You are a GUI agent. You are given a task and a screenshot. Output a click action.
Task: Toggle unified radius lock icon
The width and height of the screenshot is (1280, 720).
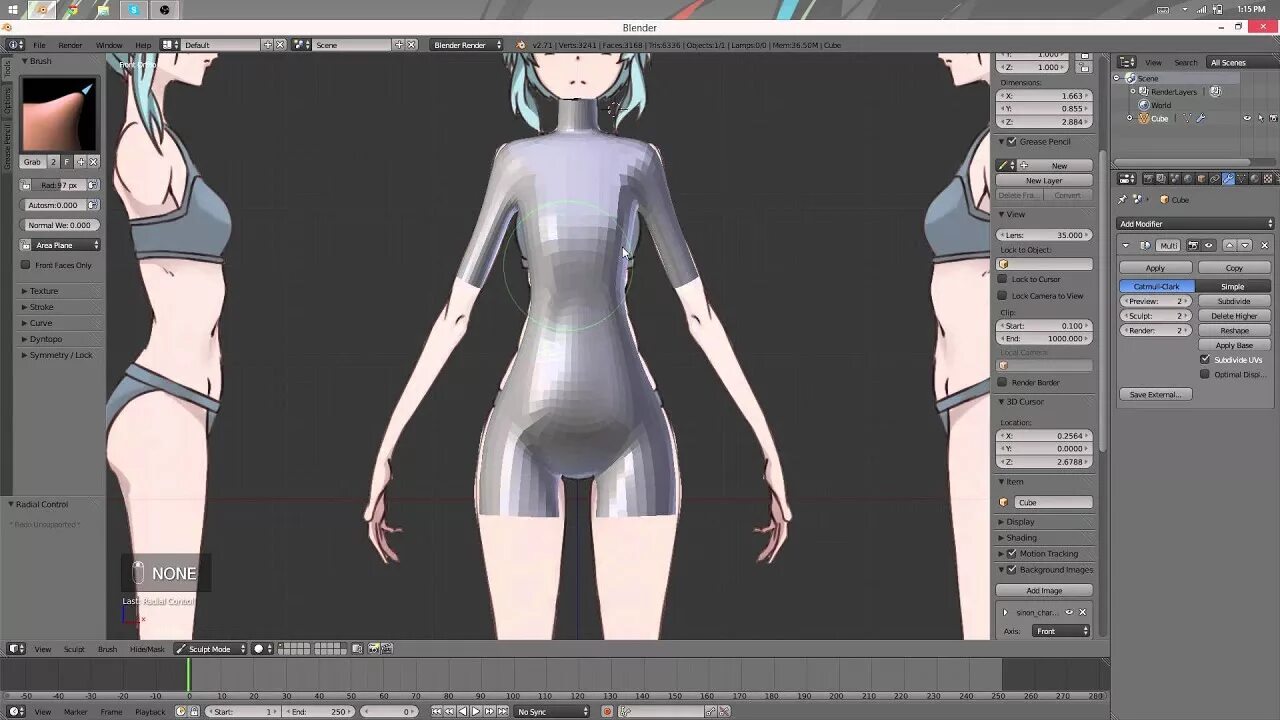[26, 185]
